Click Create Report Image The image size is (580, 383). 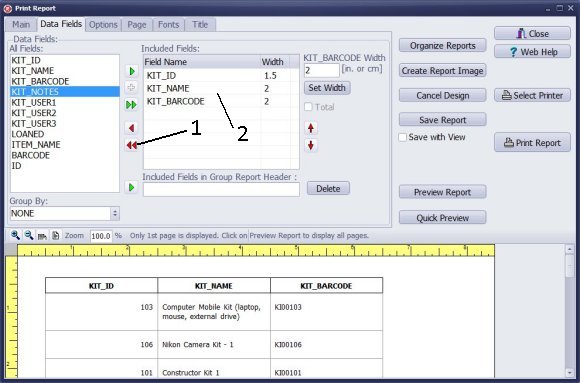tap(442, 71)
